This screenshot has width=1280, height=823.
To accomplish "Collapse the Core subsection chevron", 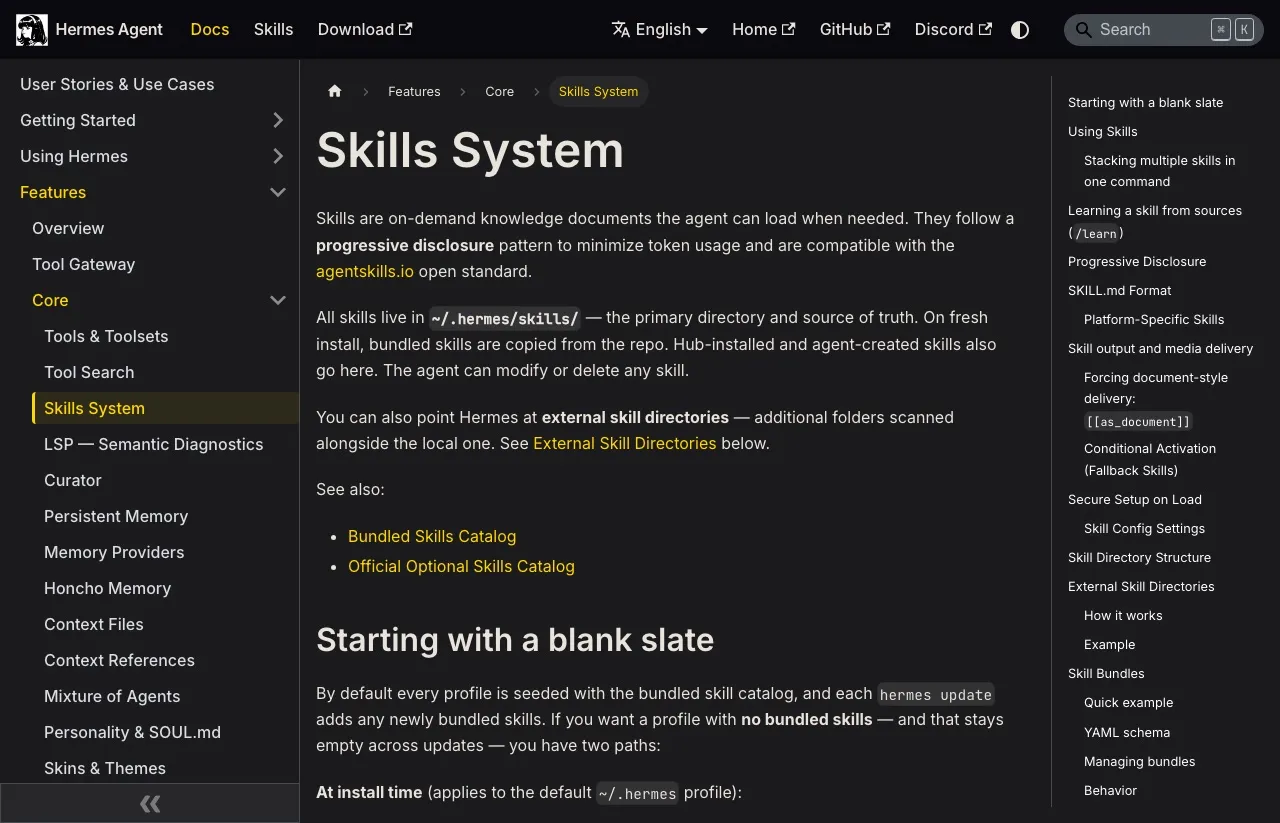I will pos(278,300).
